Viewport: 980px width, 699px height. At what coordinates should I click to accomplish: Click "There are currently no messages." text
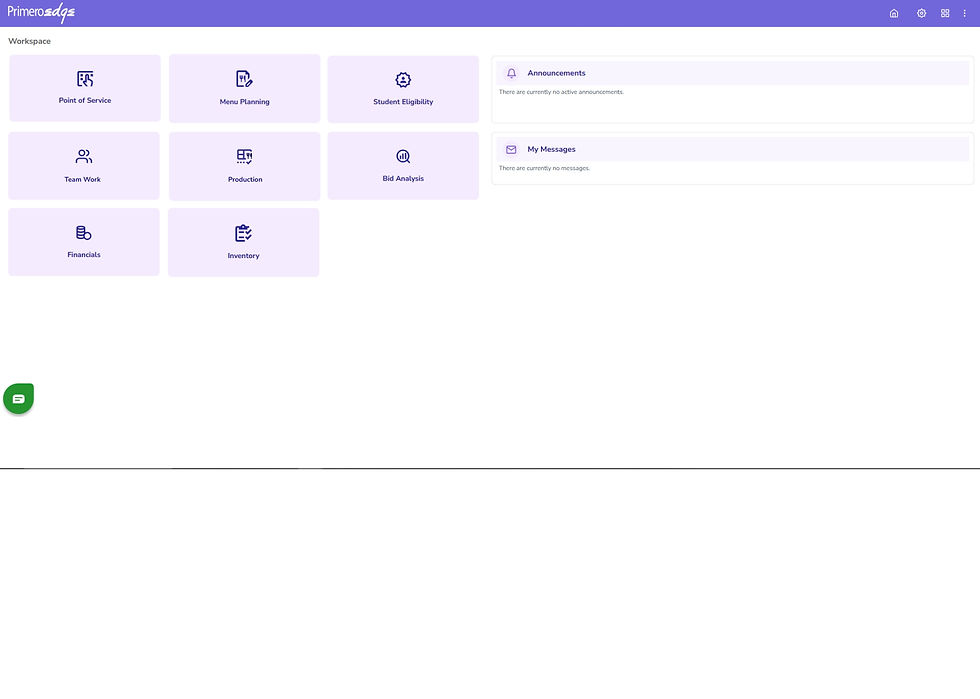click(x=544, y=168)
